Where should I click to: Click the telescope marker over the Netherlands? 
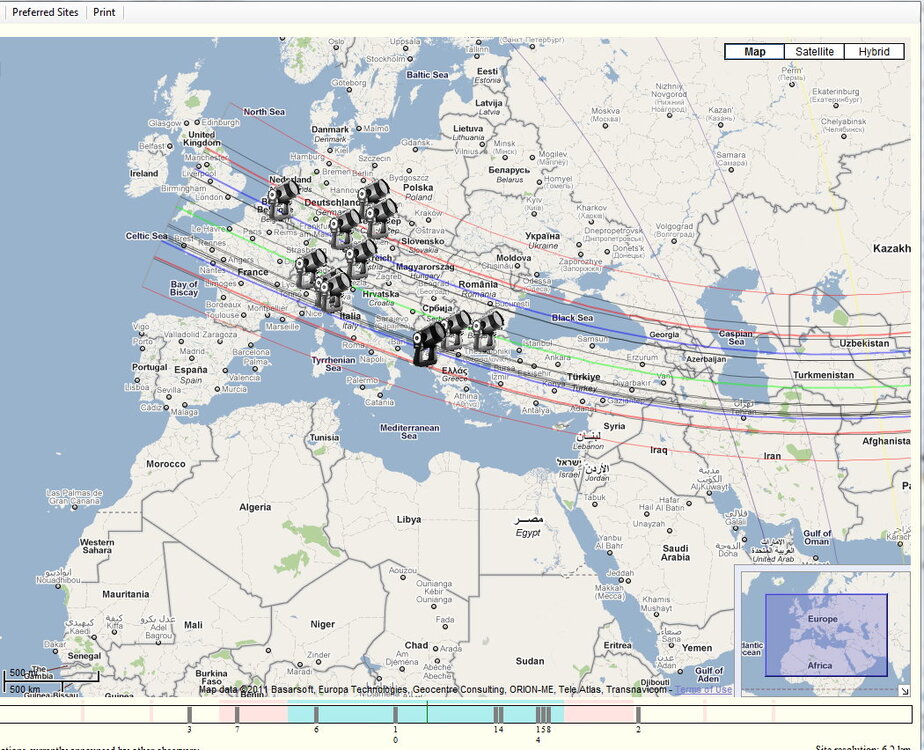pos(280,197)
